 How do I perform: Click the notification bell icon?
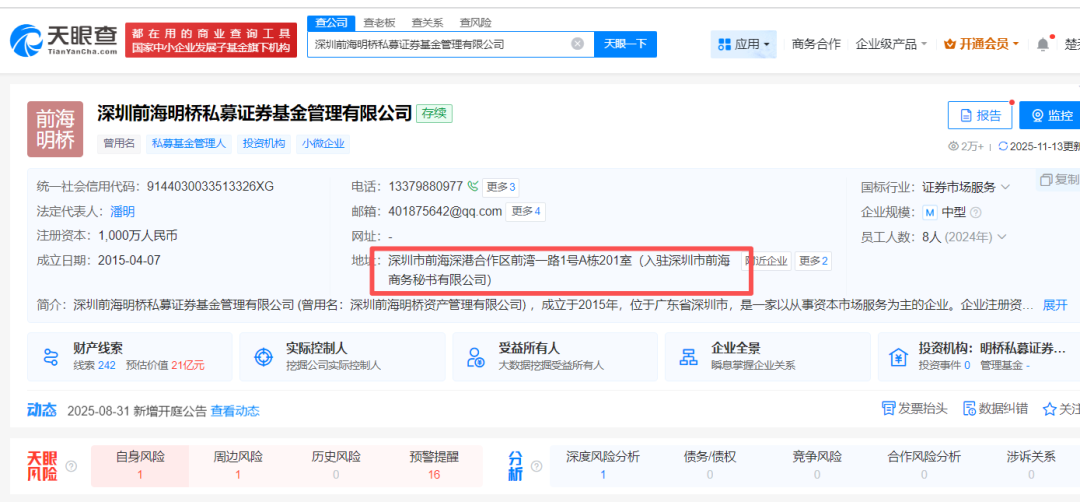[1043, 44]
